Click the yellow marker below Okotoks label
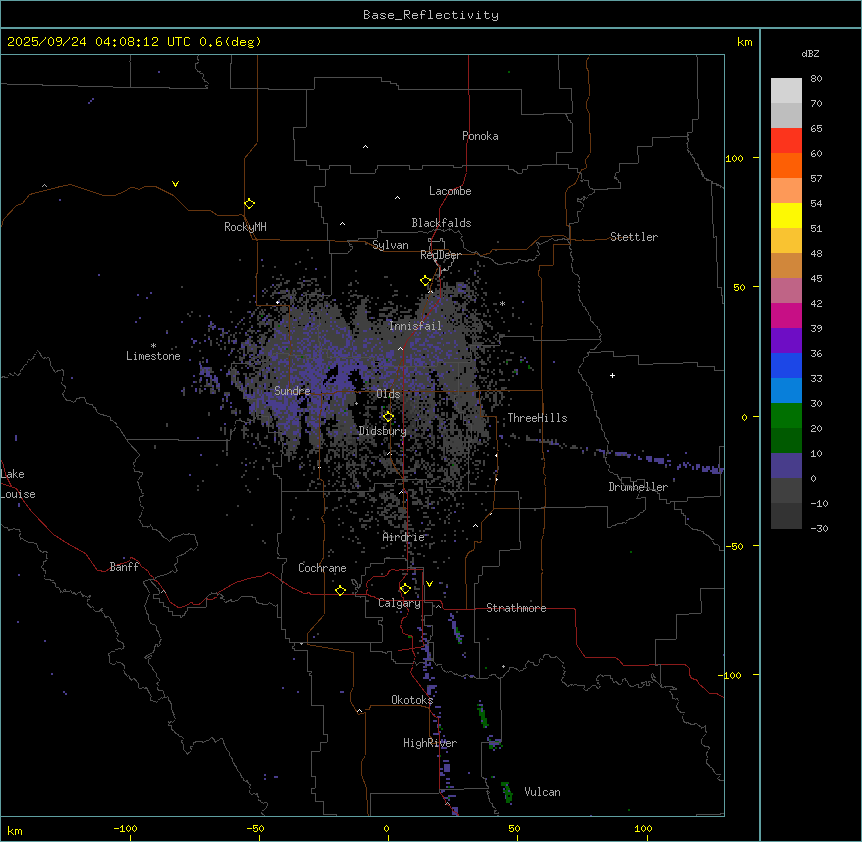862x842 pixels. [x=359, y=711]
